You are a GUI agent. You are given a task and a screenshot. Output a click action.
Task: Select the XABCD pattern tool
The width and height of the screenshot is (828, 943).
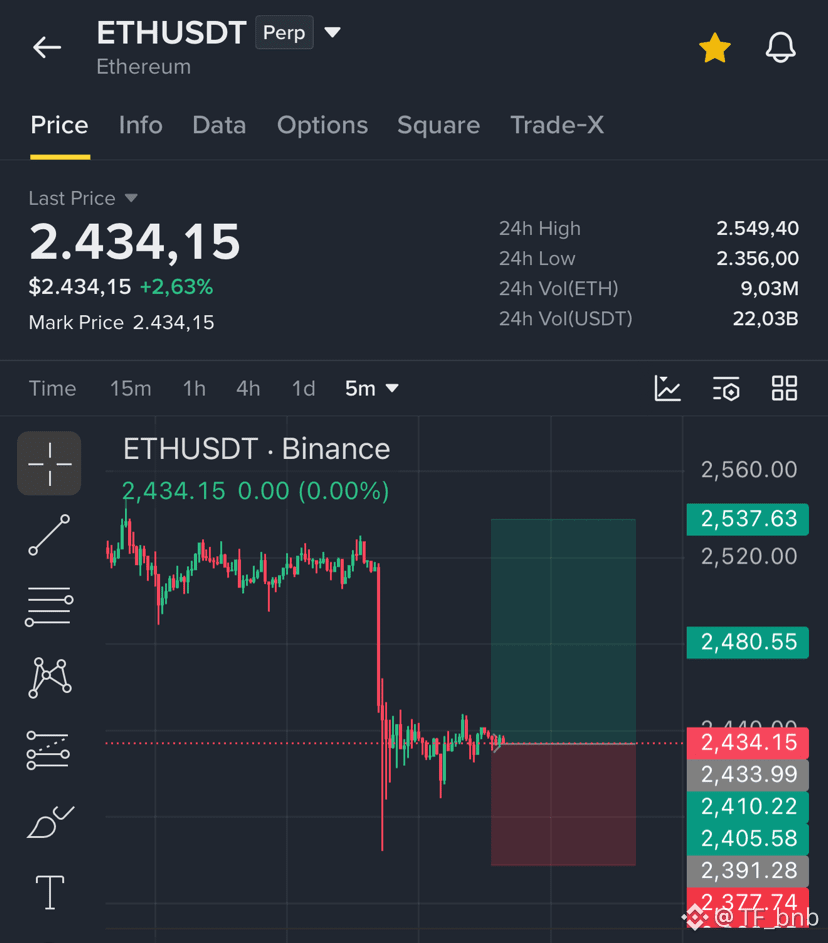pos(50,678)
